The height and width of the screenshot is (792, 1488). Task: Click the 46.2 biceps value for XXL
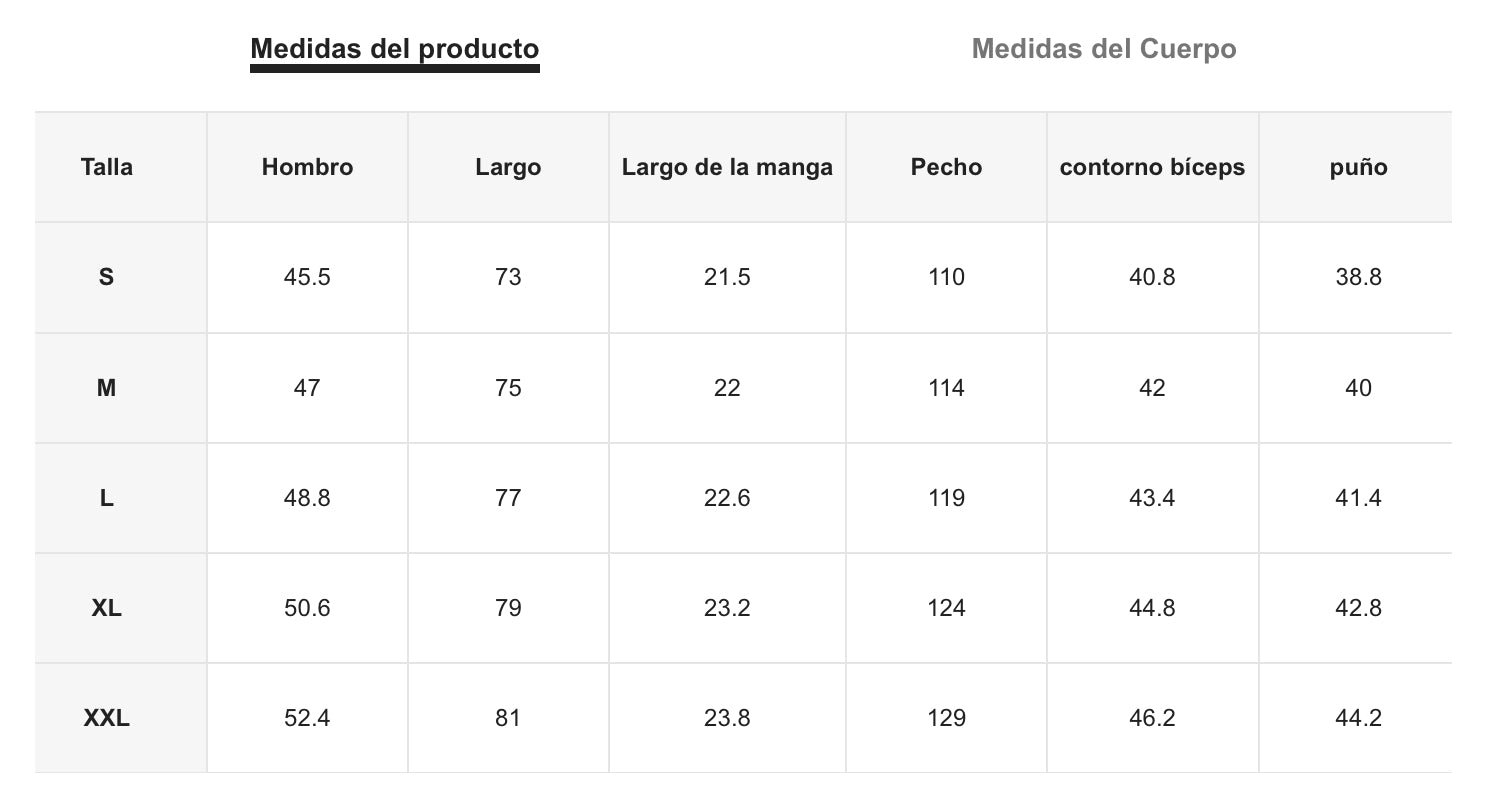point(1152,717)
